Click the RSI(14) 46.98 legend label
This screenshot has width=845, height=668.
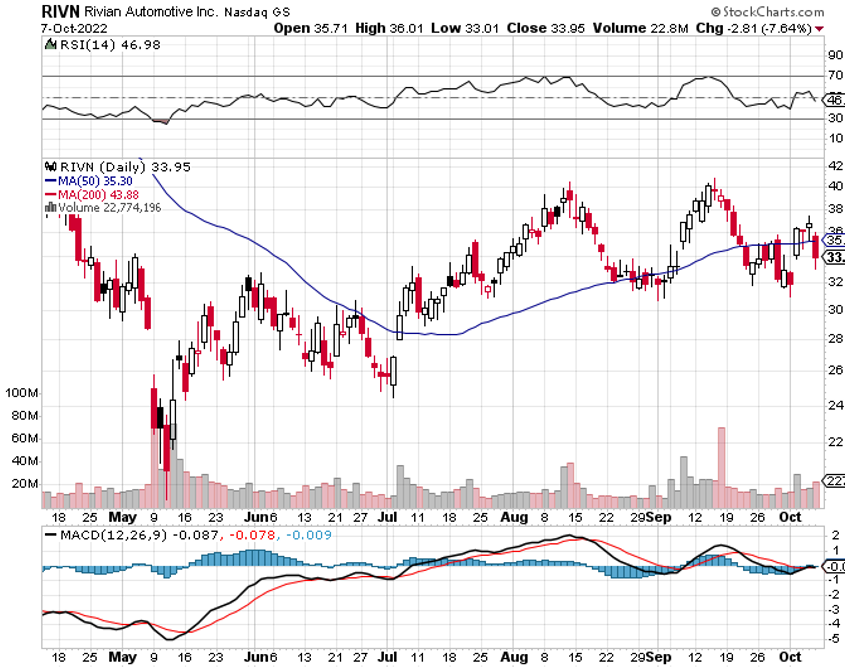110,45
